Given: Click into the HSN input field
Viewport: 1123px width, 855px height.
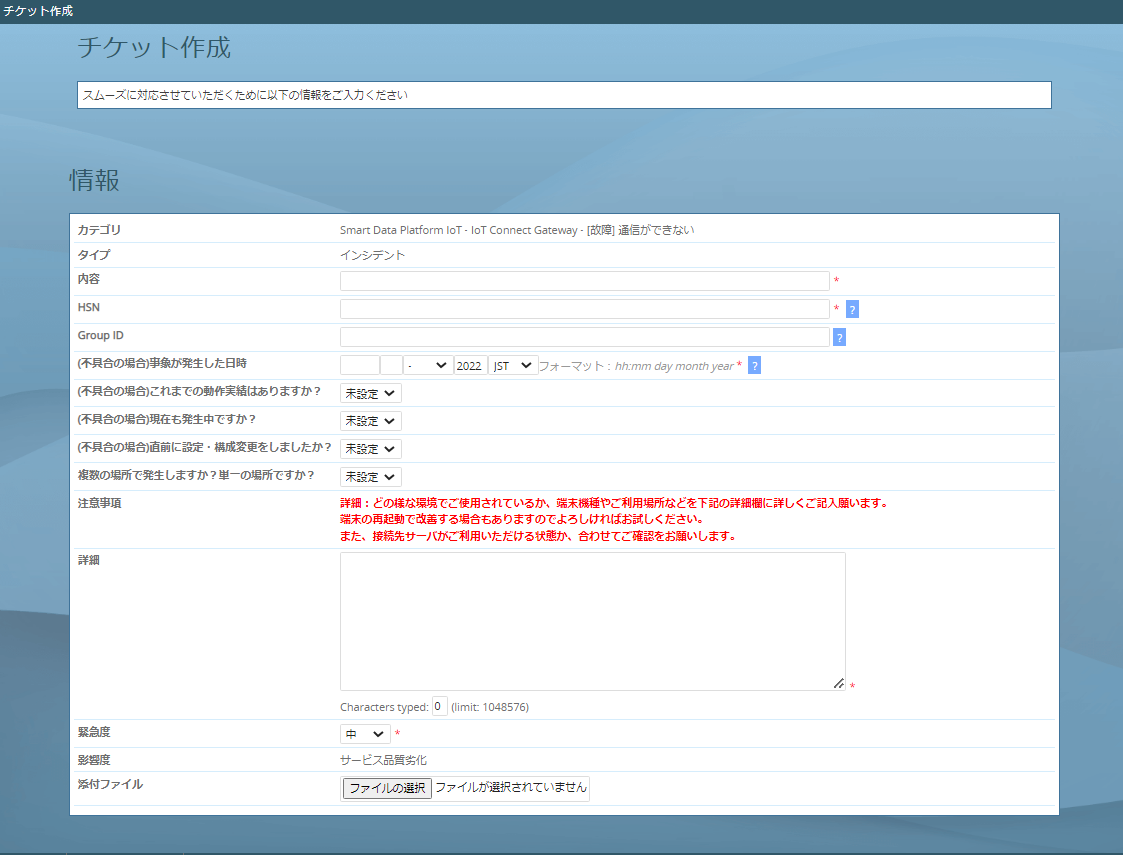Looking at the screenshot, I should click(584, 309).
